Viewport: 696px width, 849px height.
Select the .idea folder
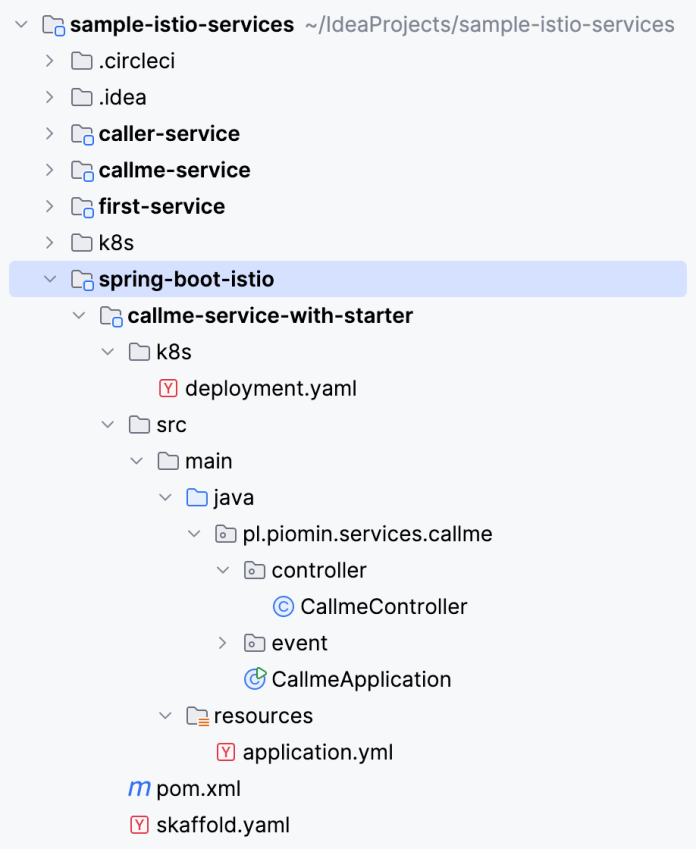click(x=122, y=98)
